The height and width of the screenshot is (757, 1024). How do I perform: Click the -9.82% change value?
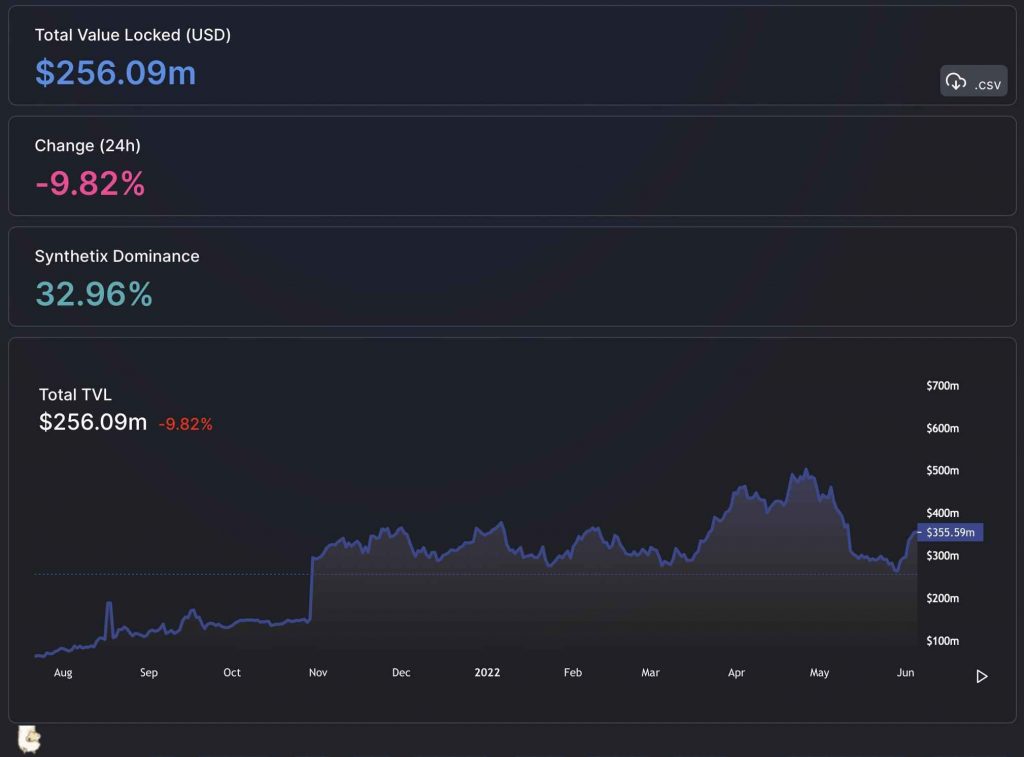point(89,184)
